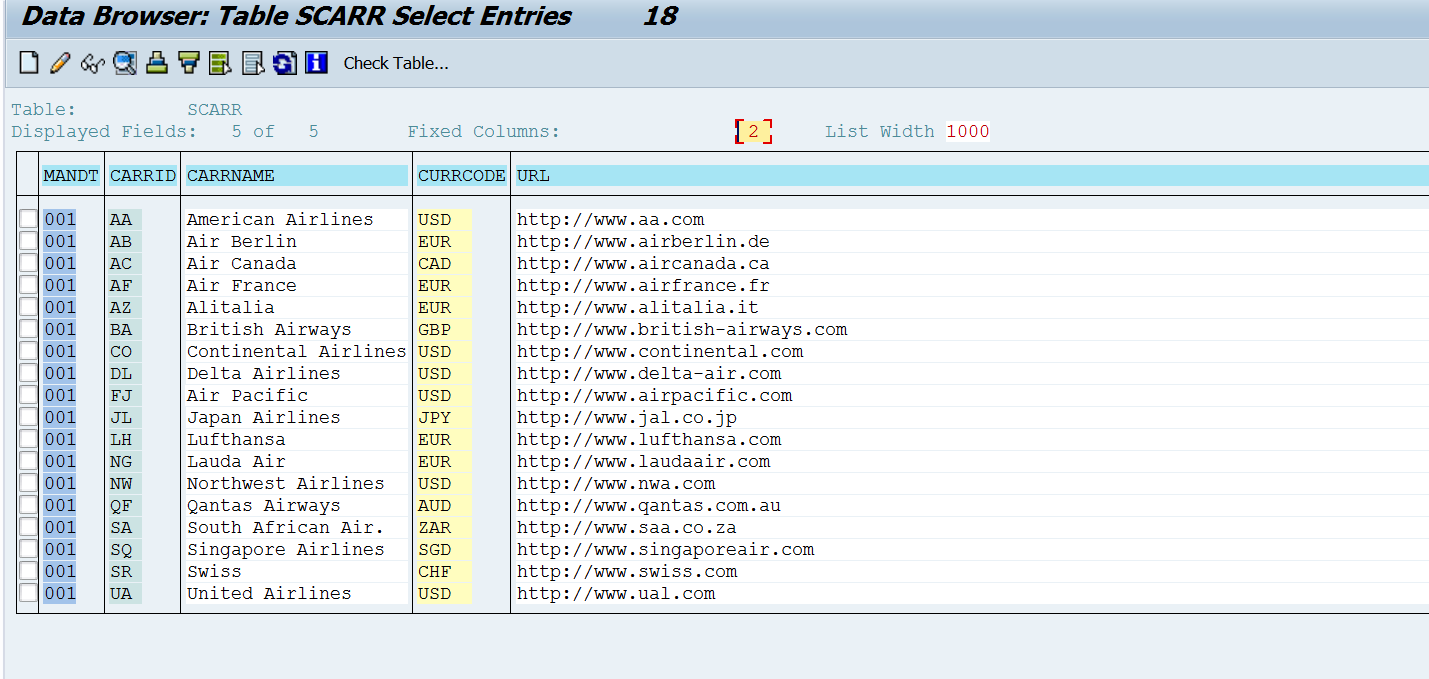The image size is (1429, 679).
Task: Click the Sort ascending icon
Action: [x=156, y=63]
